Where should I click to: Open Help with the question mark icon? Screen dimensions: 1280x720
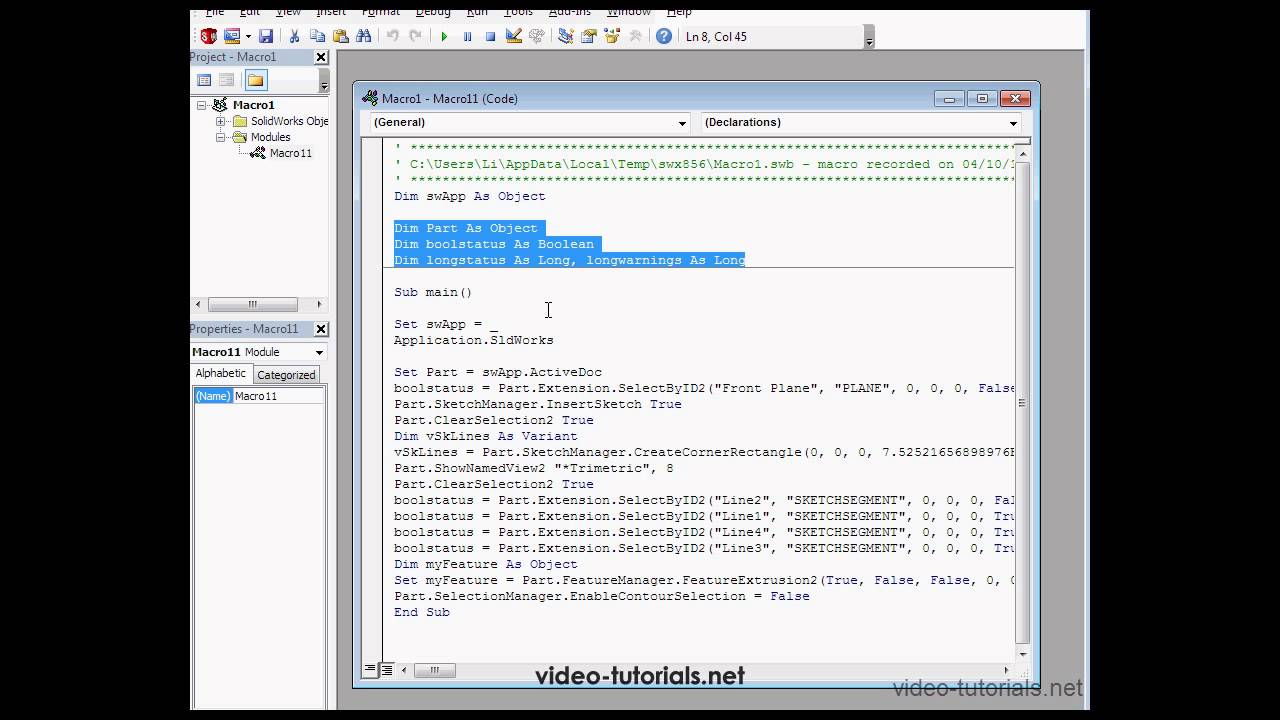[x=663, y=36]
